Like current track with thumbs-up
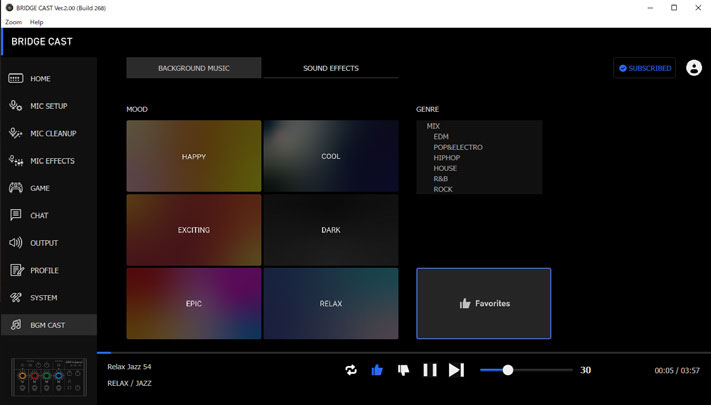 (377, 370)
